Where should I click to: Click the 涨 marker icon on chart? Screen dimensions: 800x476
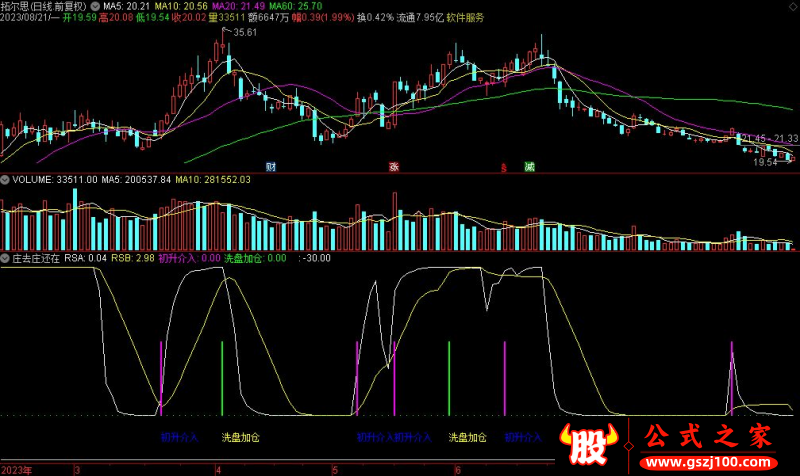(x=394, y=166)
